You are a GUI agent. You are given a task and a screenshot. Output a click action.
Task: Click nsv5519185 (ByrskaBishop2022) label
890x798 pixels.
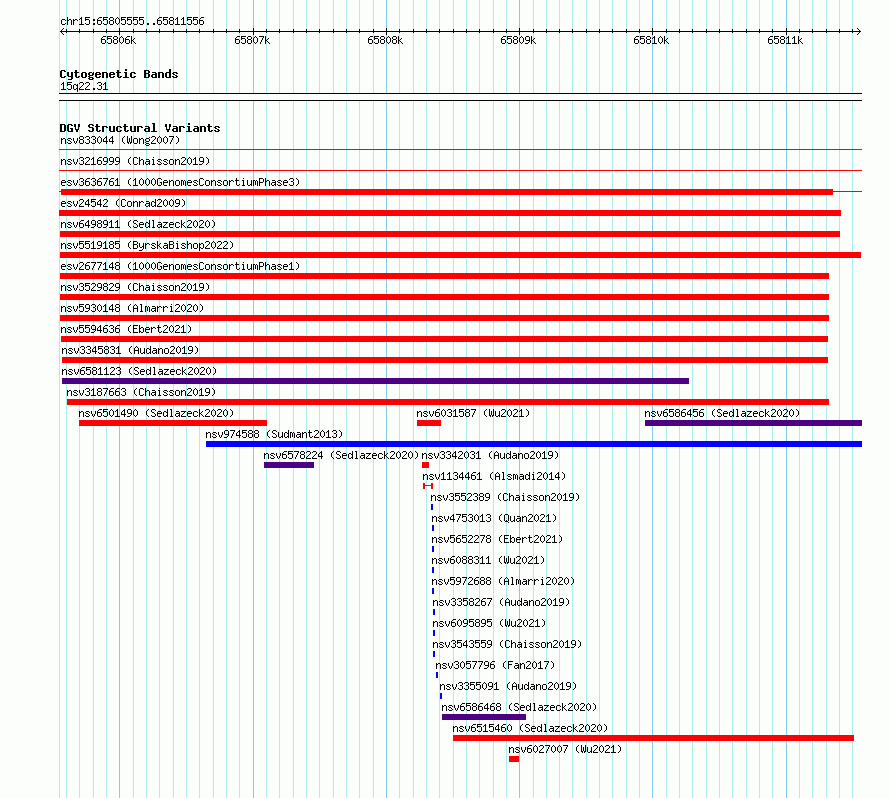(147, 245)
